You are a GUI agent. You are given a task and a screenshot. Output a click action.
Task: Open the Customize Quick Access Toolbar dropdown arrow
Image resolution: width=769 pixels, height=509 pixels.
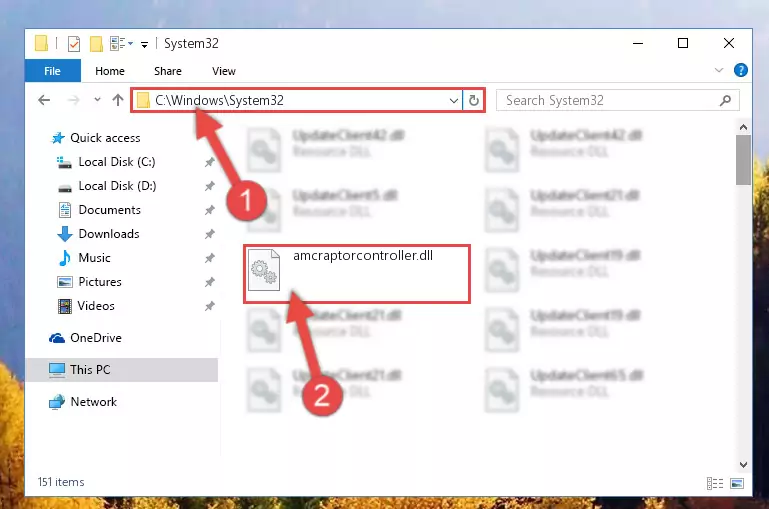(144, 45)
